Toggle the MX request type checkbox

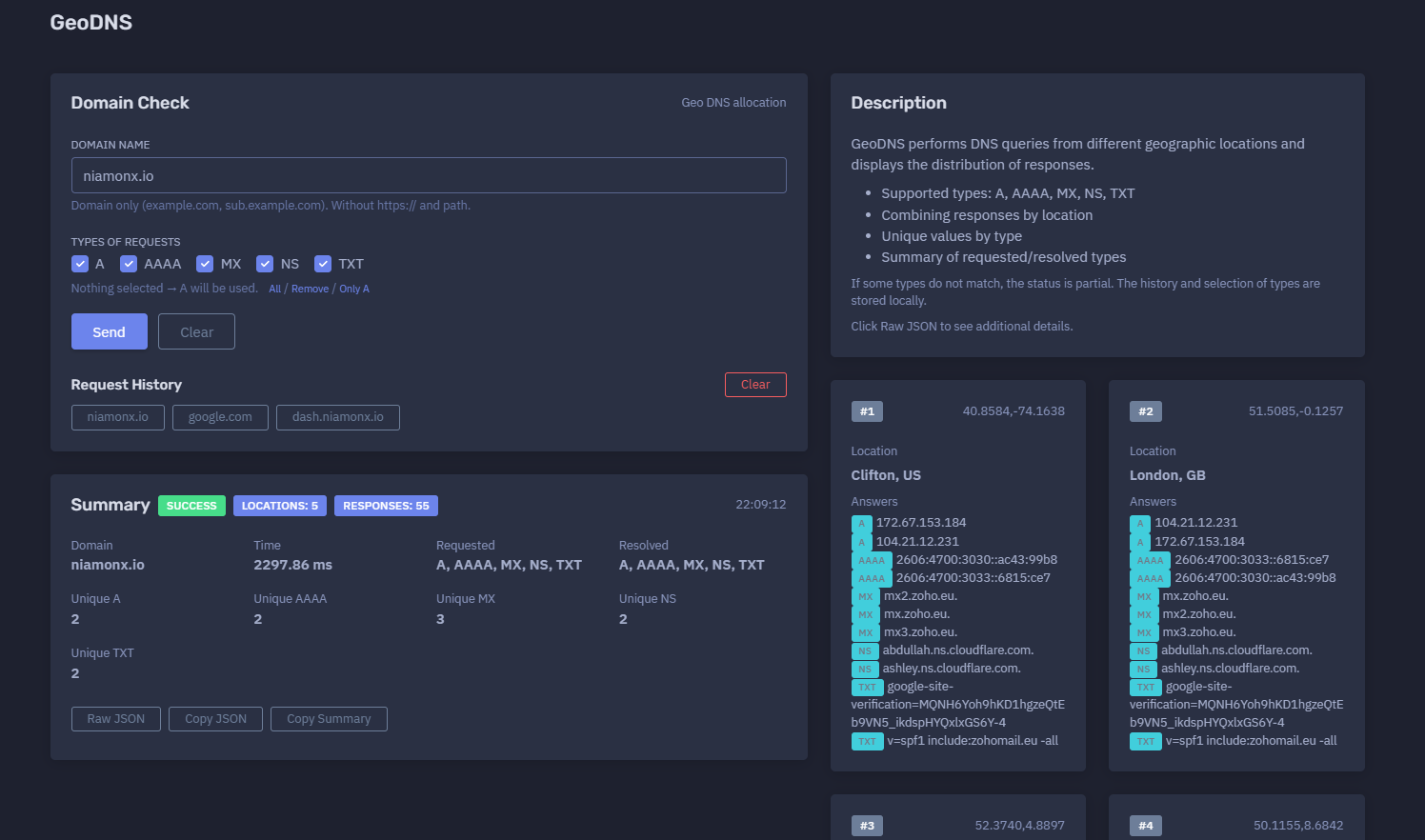point(205,264)
